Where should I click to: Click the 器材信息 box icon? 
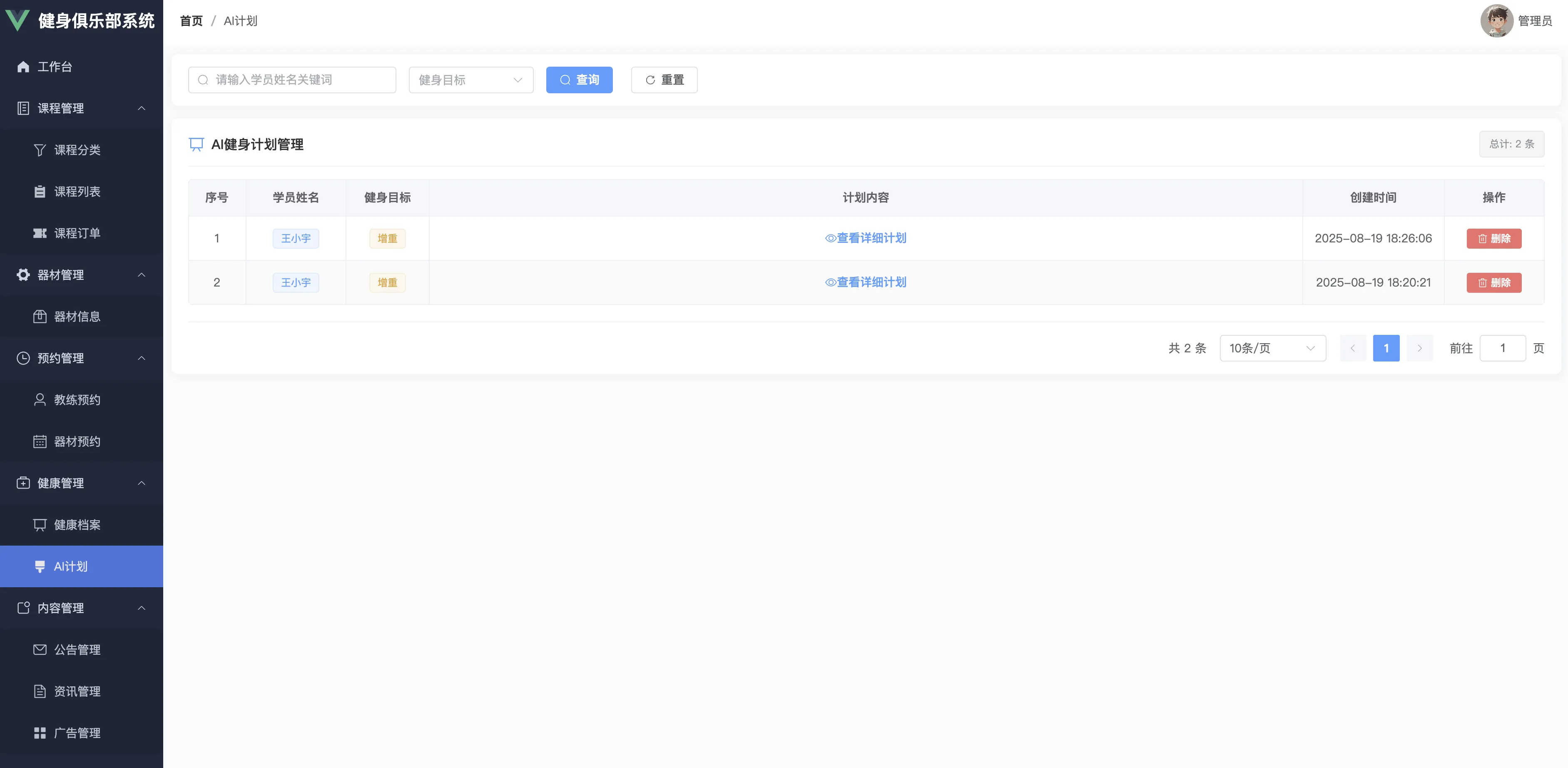[x=40, y=317]
